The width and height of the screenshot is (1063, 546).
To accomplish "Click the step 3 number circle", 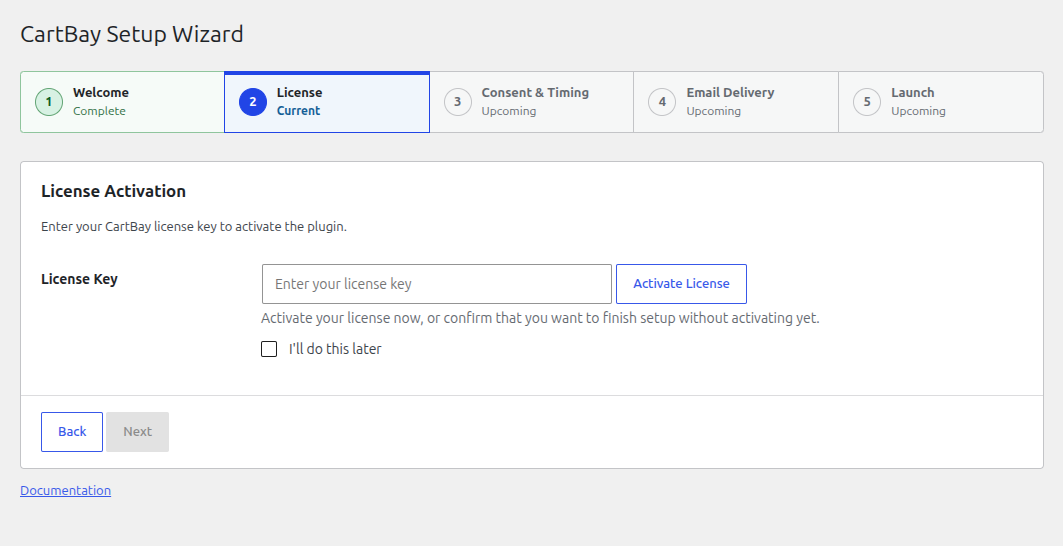I will 458,102.
